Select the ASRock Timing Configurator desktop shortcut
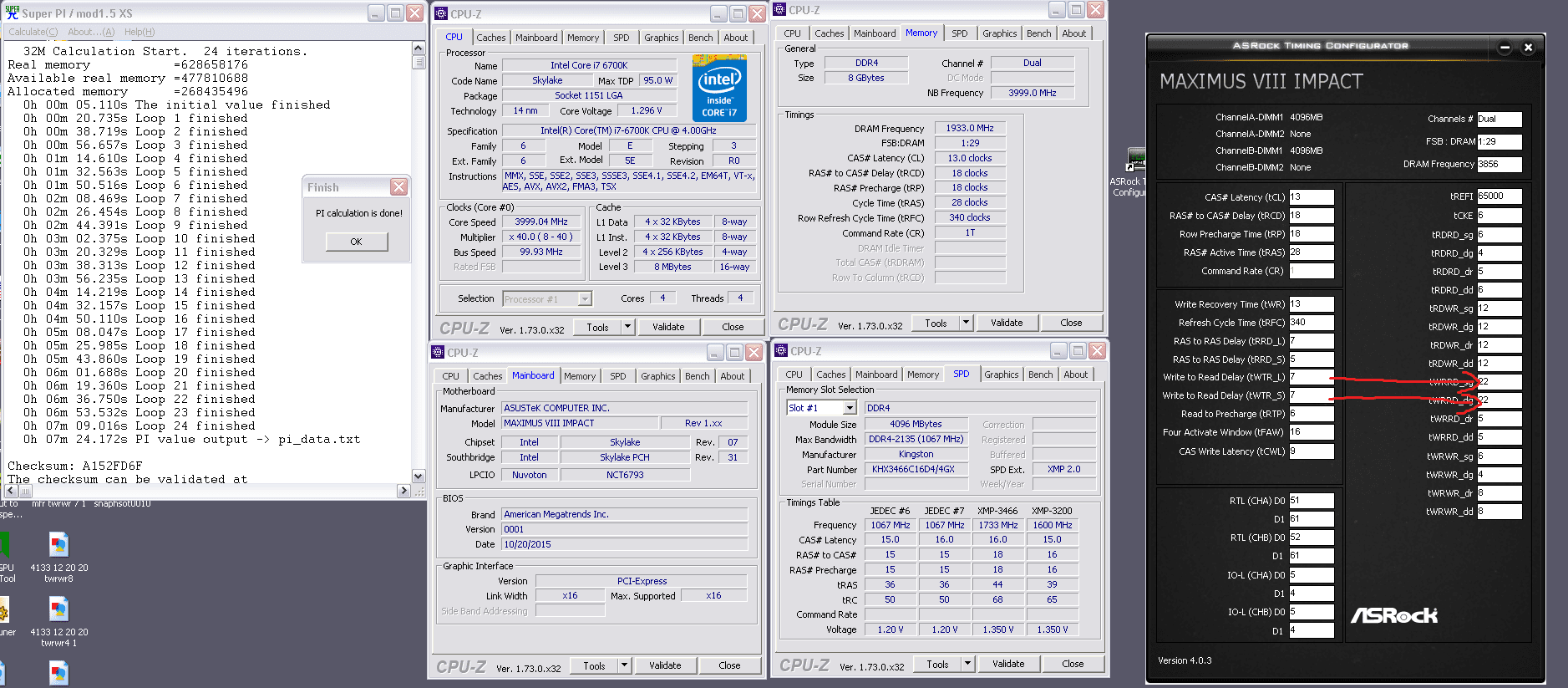The image size is (1568, 688). [1134, 173]
